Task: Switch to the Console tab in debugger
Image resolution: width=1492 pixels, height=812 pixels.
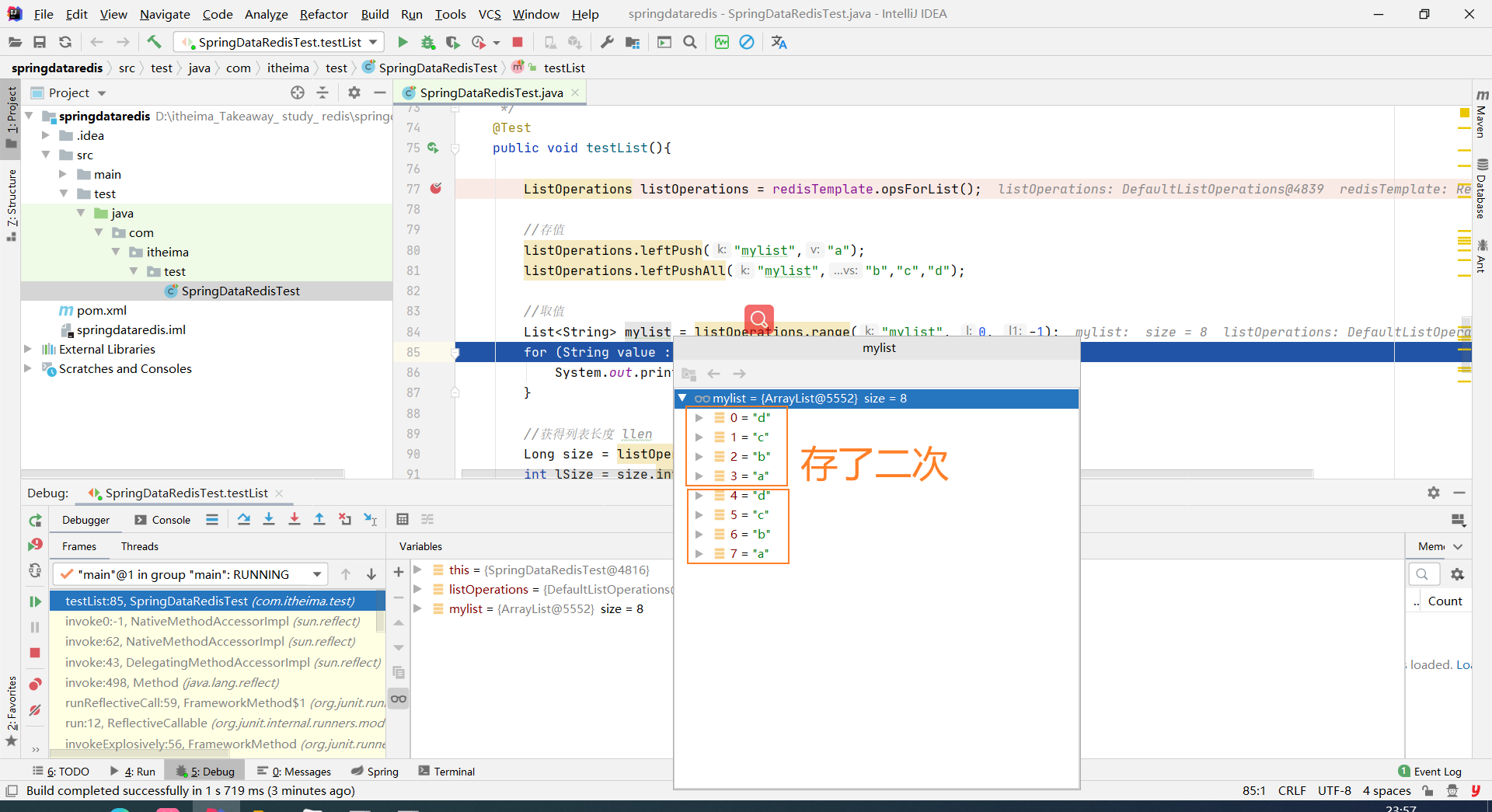Action: 162,520
